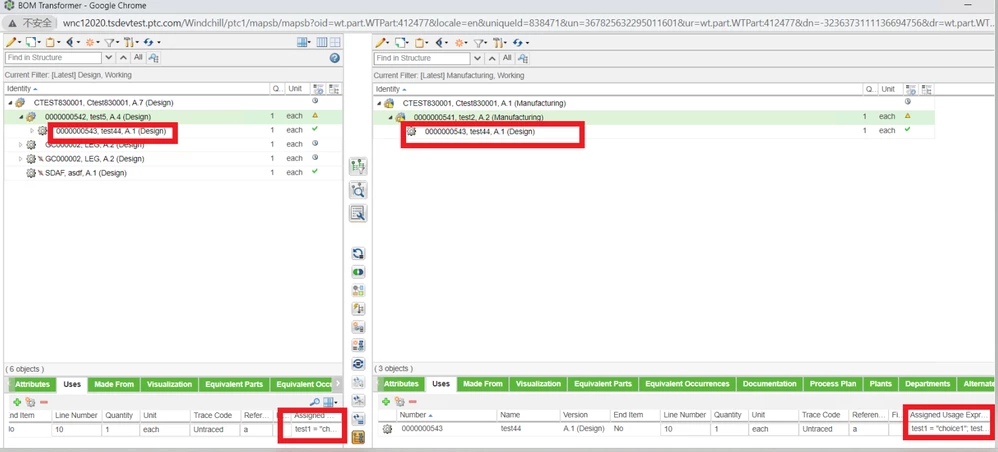Screen dimensions: 998x452
Task: Open the tools wrench menu in right pane
Action: coord(500,42)
